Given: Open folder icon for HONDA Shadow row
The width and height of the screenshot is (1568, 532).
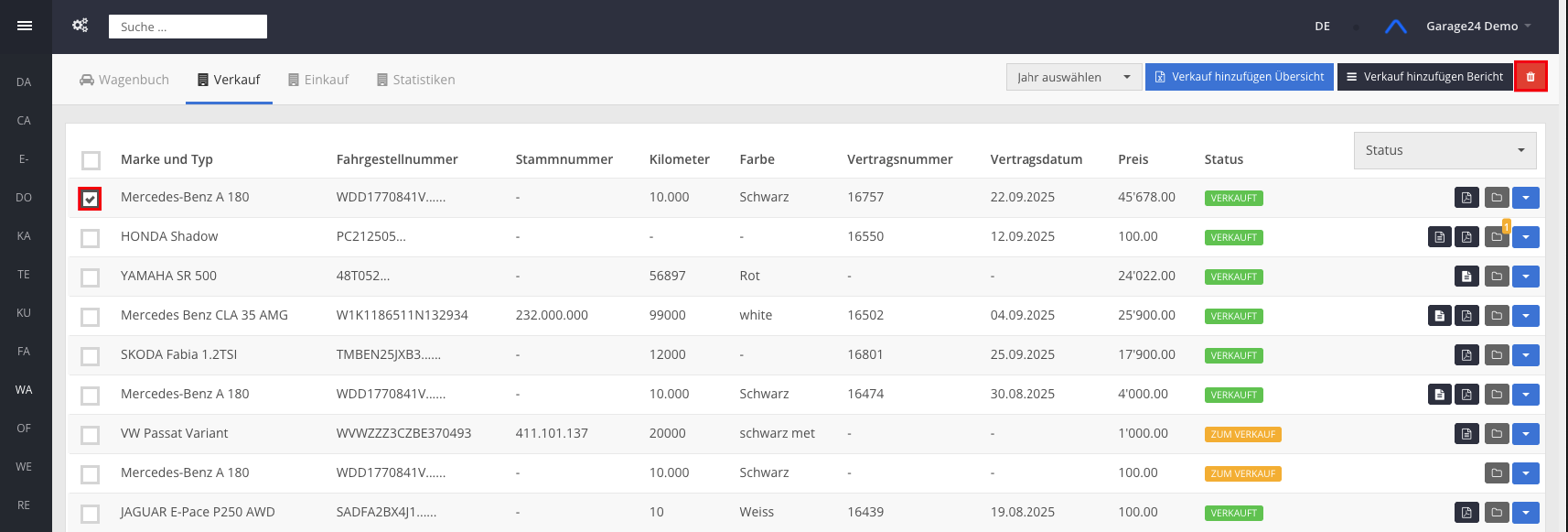Looking at the screenshot, I should pyautogui.click(x=1497, y=237).
